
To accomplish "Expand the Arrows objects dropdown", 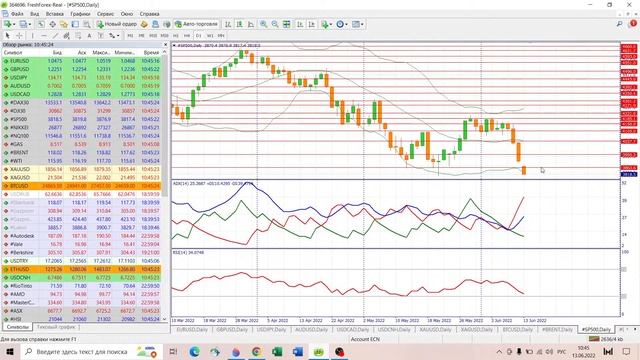I will click(x=118, y=36).
